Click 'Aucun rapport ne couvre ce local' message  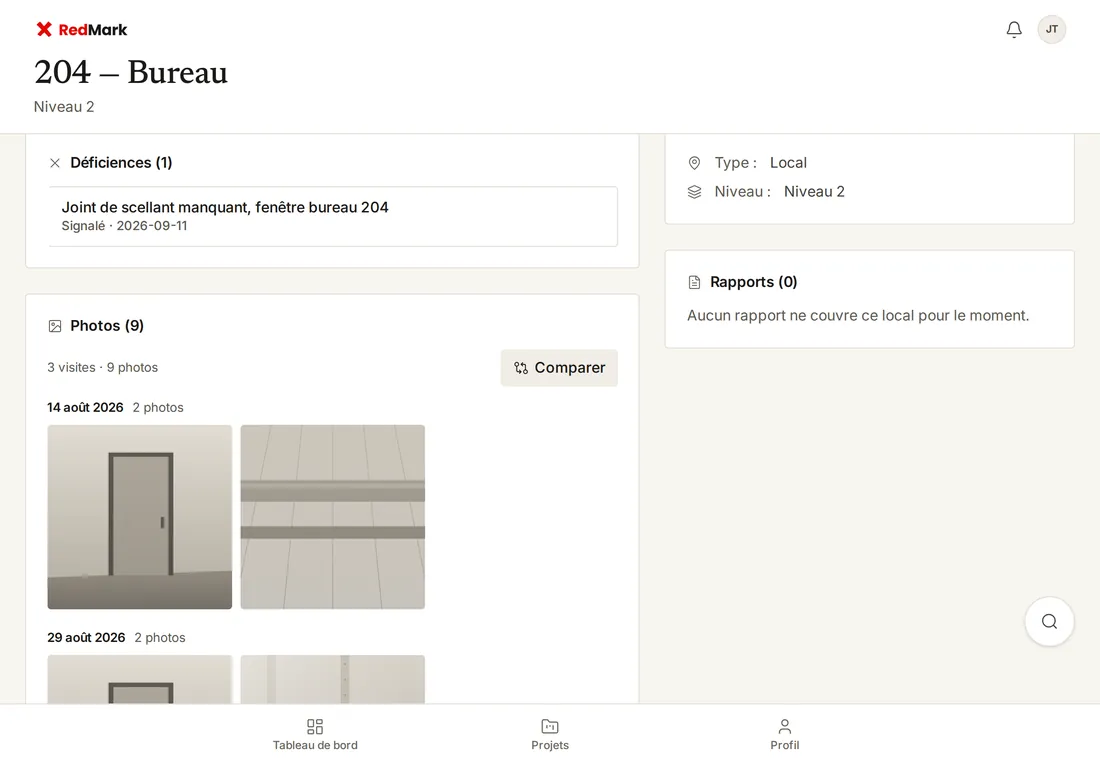(x=858, y=316)
